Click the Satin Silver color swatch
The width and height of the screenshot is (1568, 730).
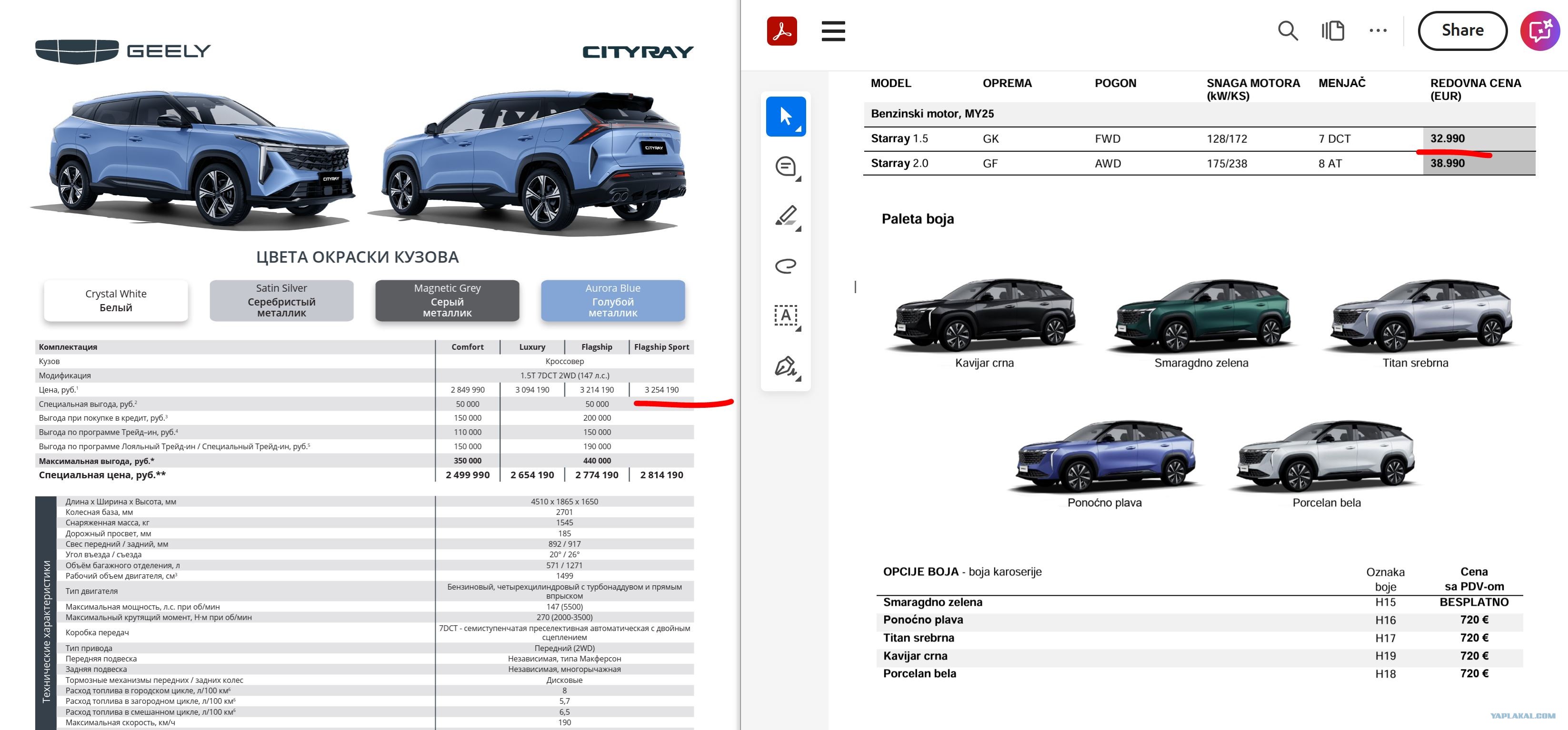click(x=281, y=300)
